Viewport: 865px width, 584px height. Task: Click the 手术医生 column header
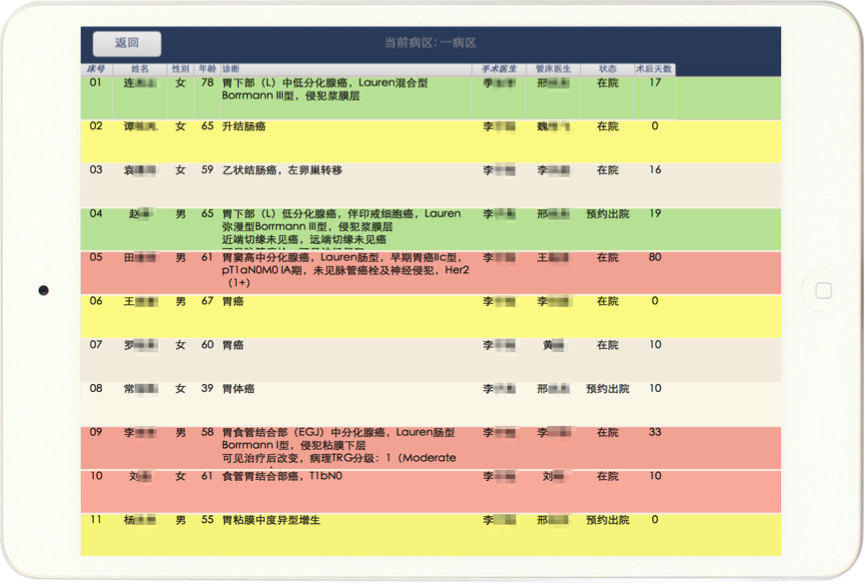(x=499, y=69)
